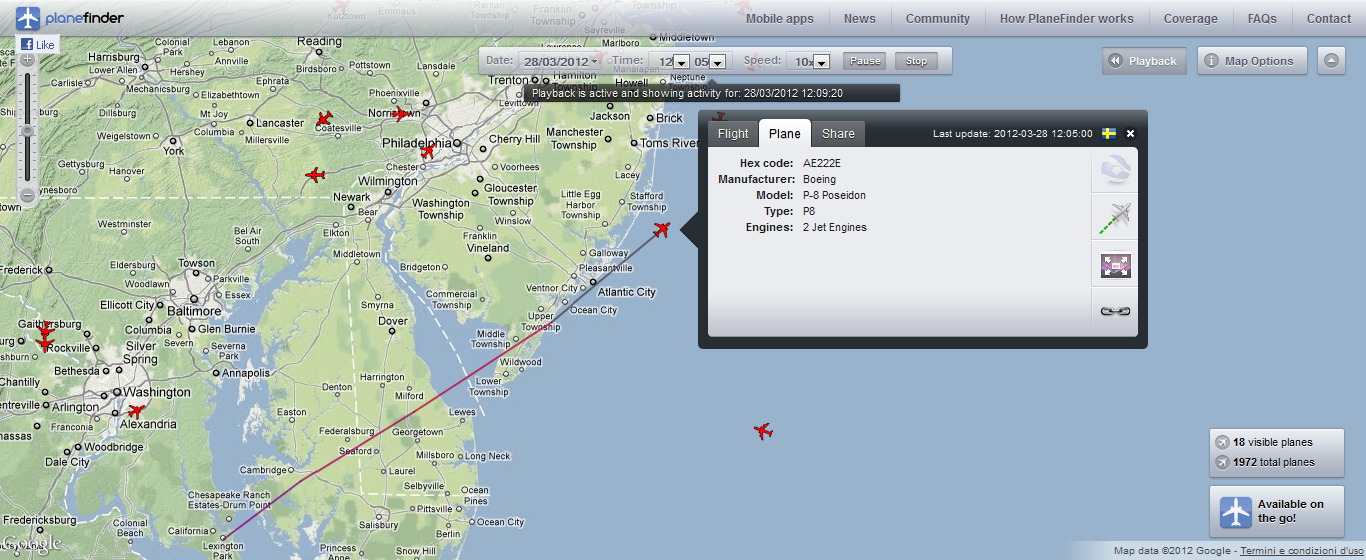Open the Date dropdown showing 28/03/2012
Image resolution: width=1366 pixels, height=560 pixels.
click(560, 61)
